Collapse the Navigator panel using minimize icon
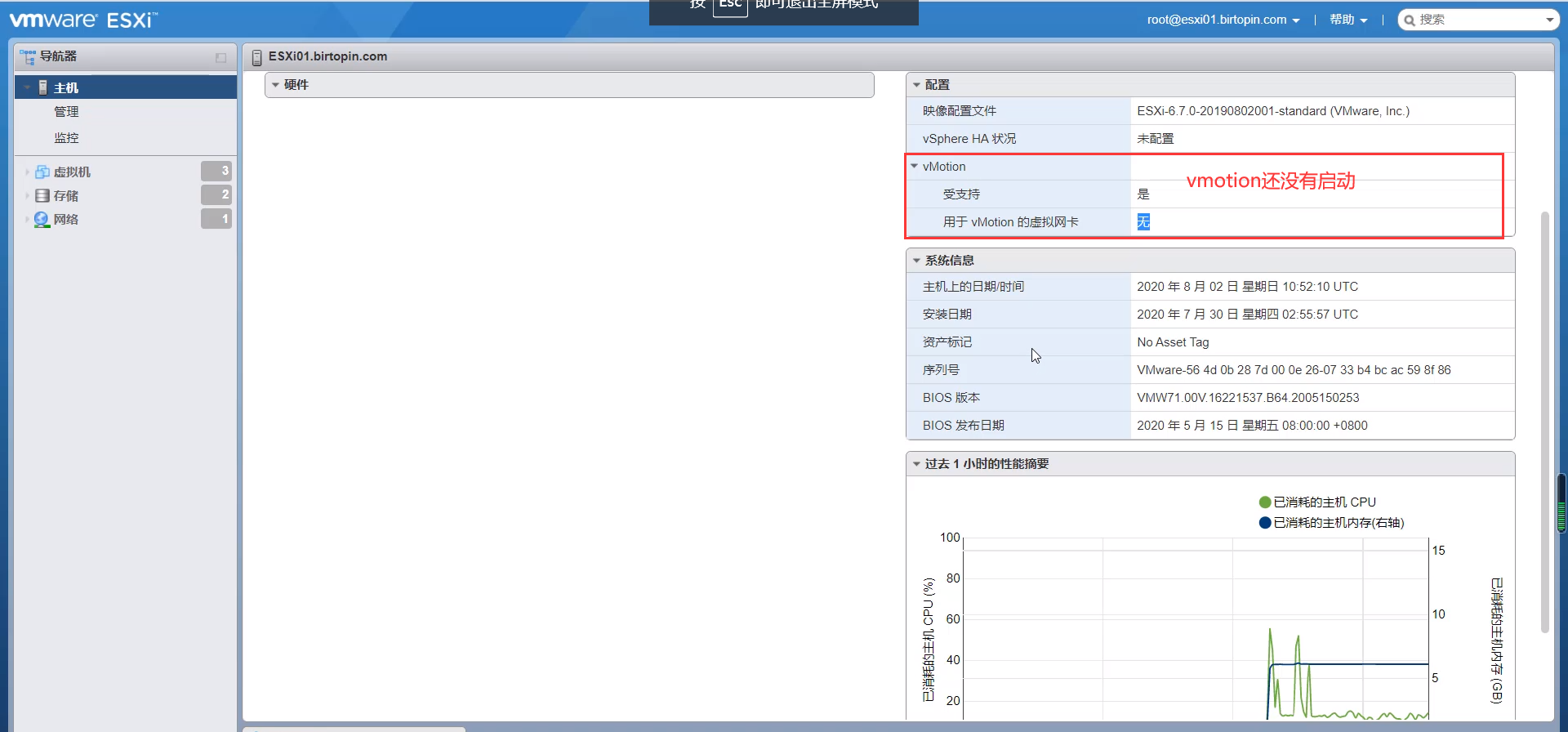 [220, 57]
